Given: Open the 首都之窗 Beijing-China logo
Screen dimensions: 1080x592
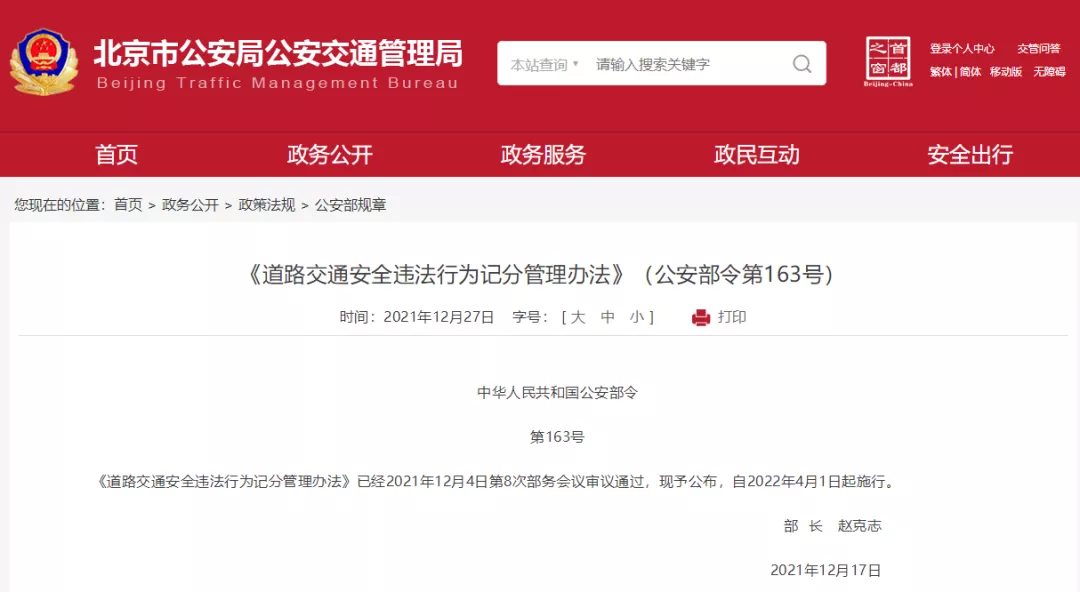Looking at the screenshot, I should point(888,61).
